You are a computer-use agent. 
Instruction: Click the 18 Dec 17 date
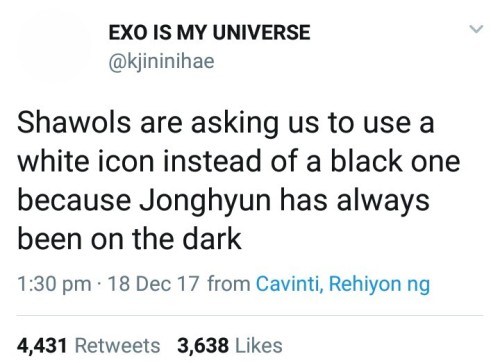[153, 284]
